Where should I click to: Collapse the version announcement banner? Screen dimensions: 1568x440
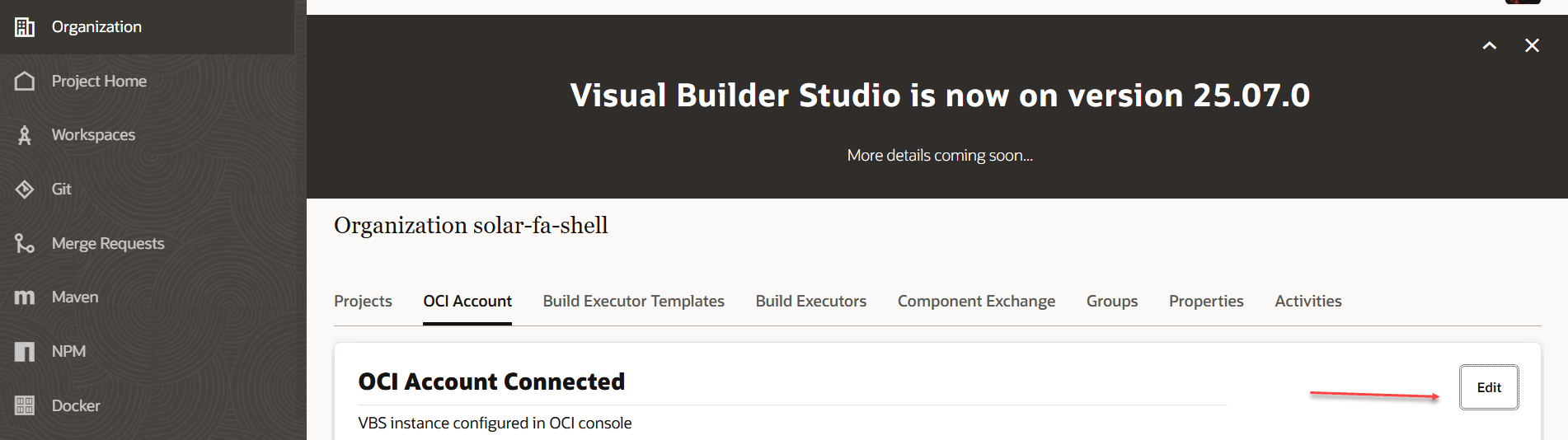(x=1490, y=46)
